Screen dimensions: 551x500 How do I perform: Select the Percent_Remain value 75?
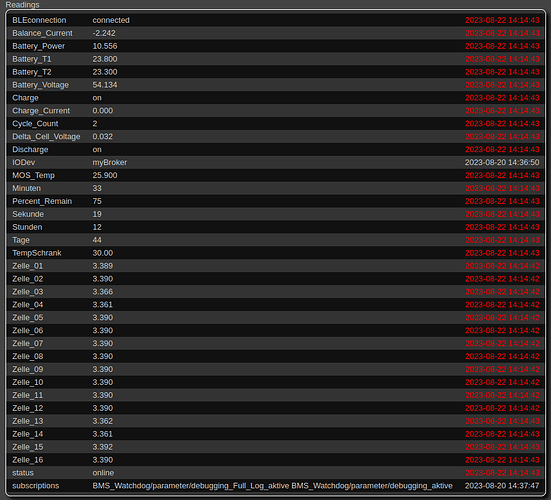pos(97,201)
